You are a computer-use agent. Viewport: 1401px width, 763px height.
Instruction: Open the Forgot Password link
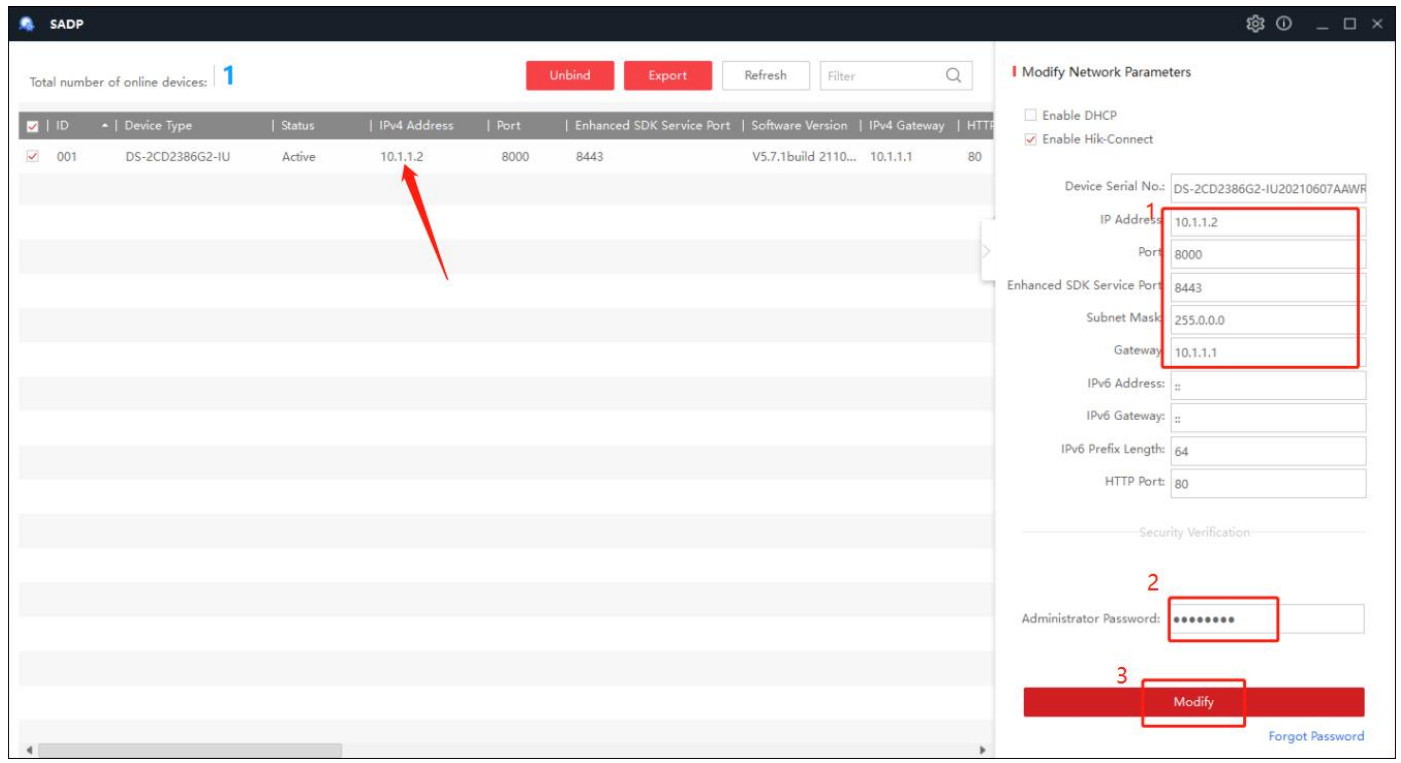tap(1315, 736)
